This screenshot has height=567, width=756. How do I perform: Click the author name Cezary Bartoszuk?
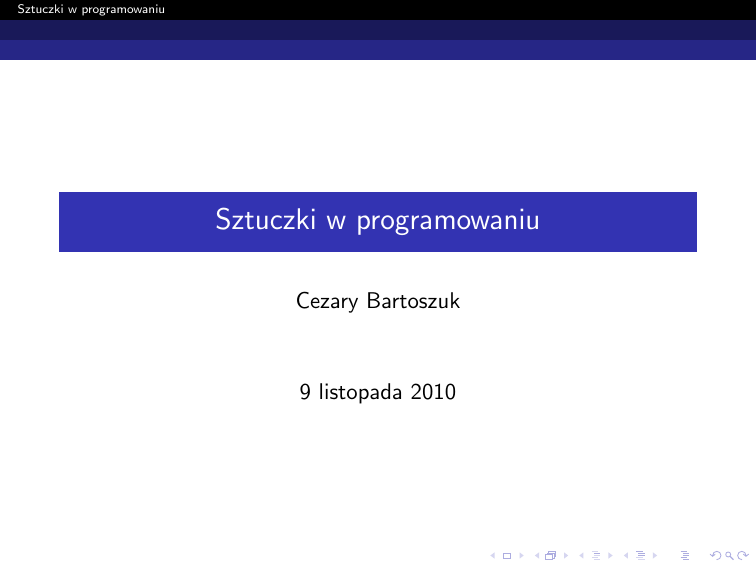coord(378,300)
